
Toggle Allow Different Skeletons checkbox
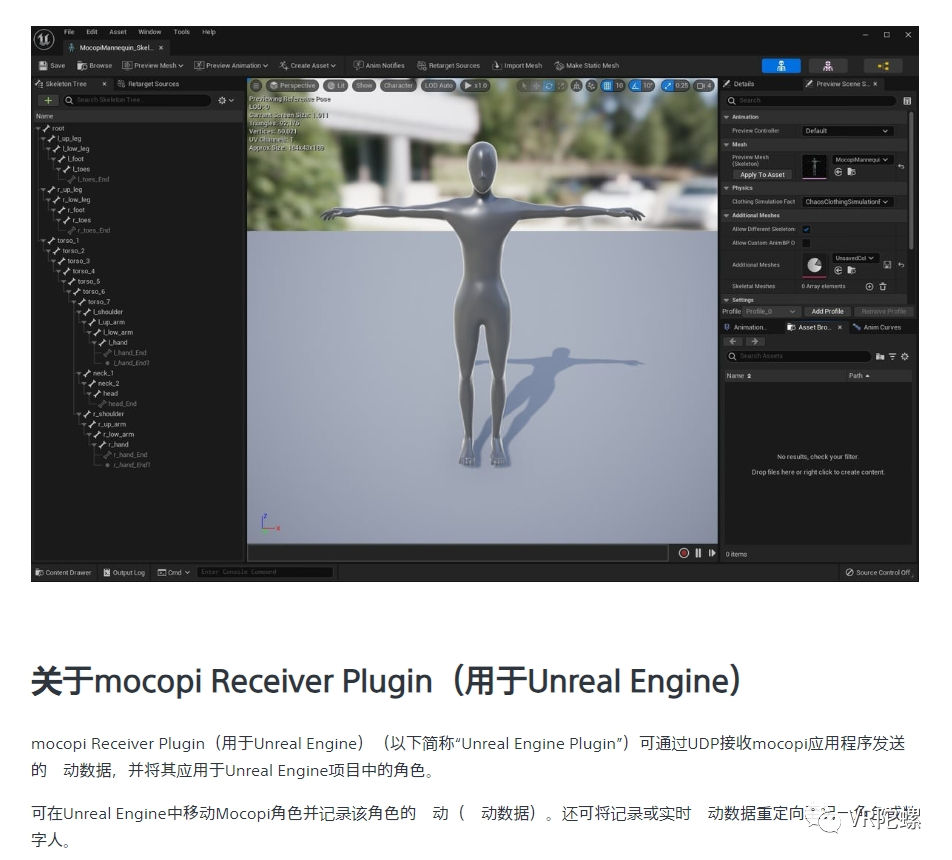pos(806,229)
